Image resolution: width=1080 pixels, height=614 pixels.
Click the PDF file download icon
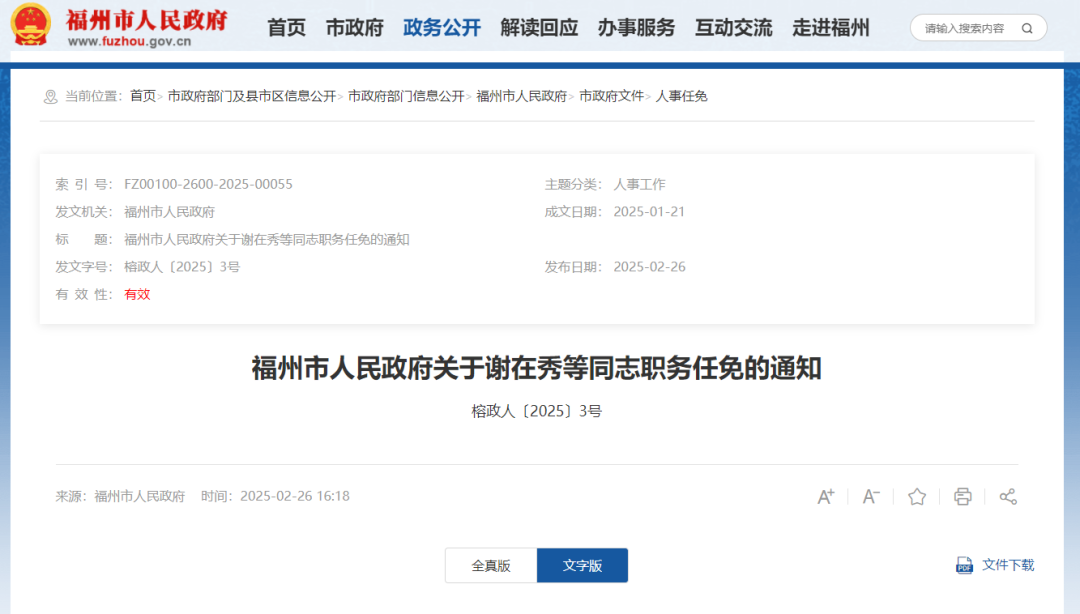[x=964, y=565]
